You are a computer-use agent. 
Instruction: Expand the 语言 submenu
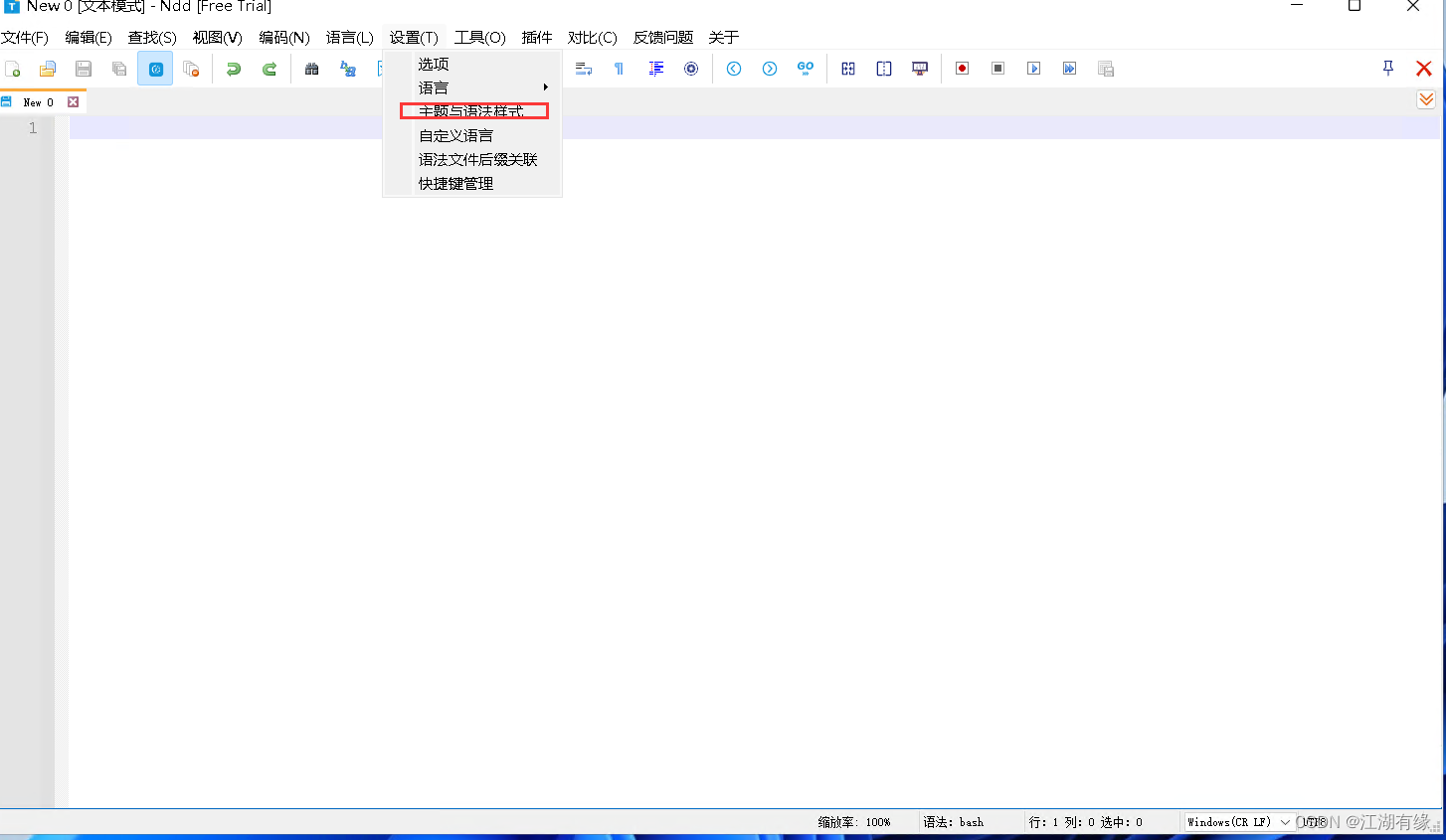pos(472,87)
